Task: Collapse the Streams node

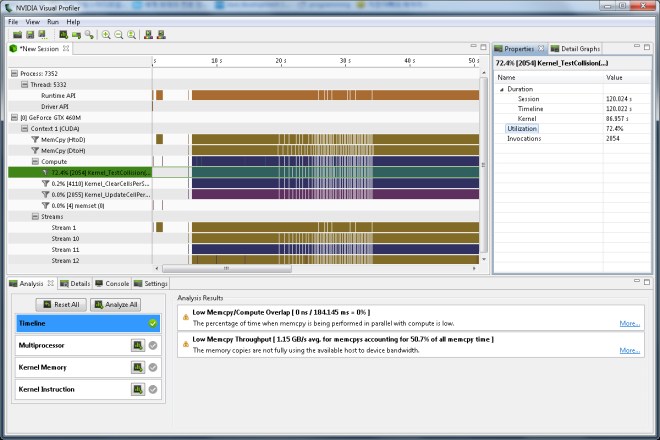Action: point(35,216)
